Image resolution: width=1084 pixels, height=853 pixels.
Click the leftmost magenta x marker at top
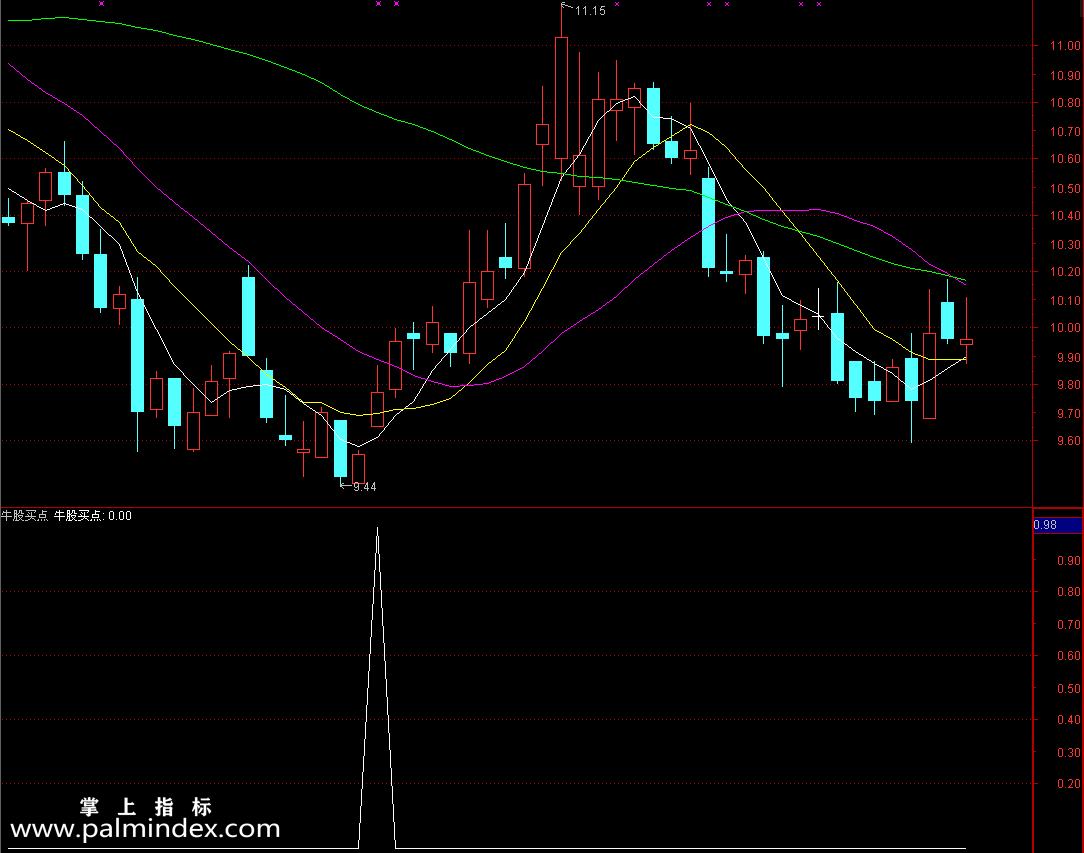(x=102, y=3)
